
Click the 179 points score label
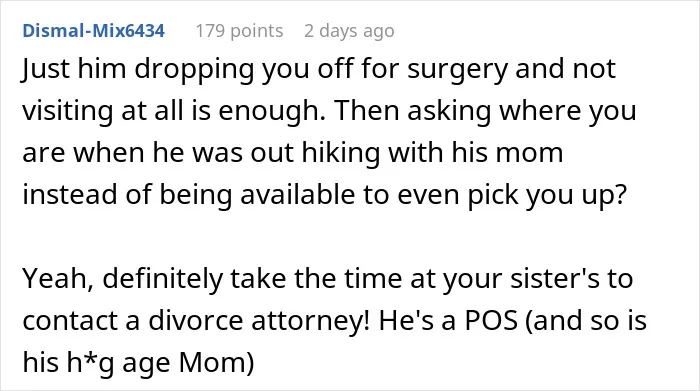[239, 31]
